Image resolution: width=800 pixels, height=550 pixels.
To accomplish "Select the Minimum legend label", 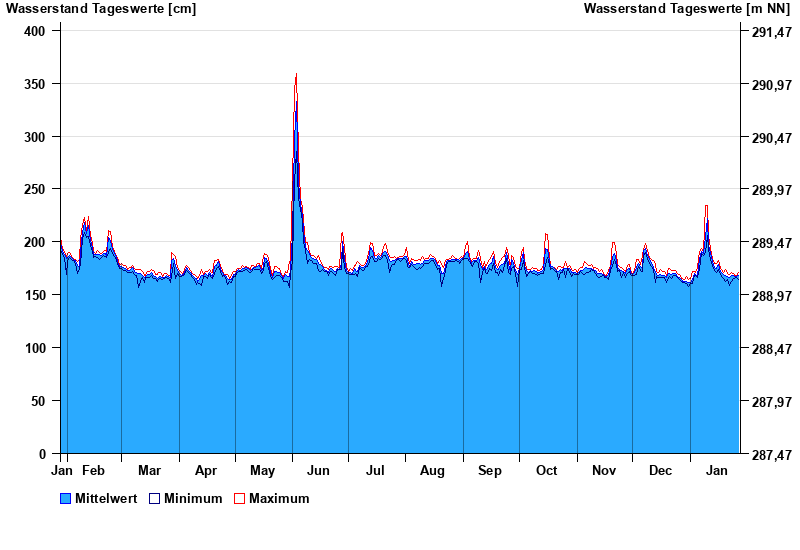I will click(193, 499).
